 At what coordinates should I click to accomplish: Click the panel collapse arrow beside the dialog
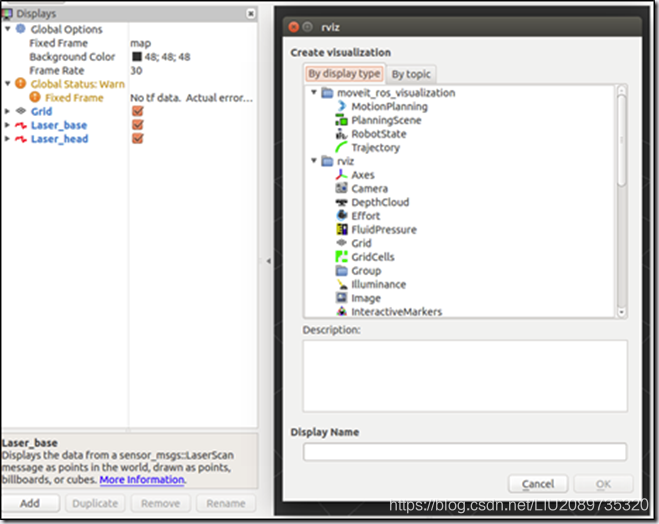point(268,261)
